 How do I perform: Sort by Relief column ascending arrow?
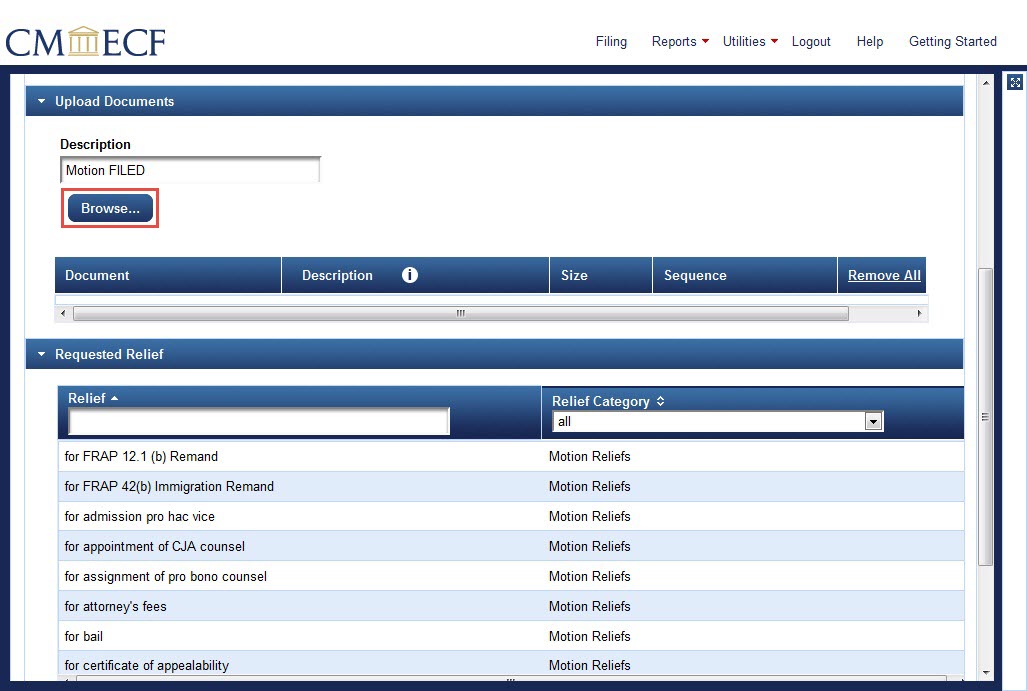click(114, 398)
